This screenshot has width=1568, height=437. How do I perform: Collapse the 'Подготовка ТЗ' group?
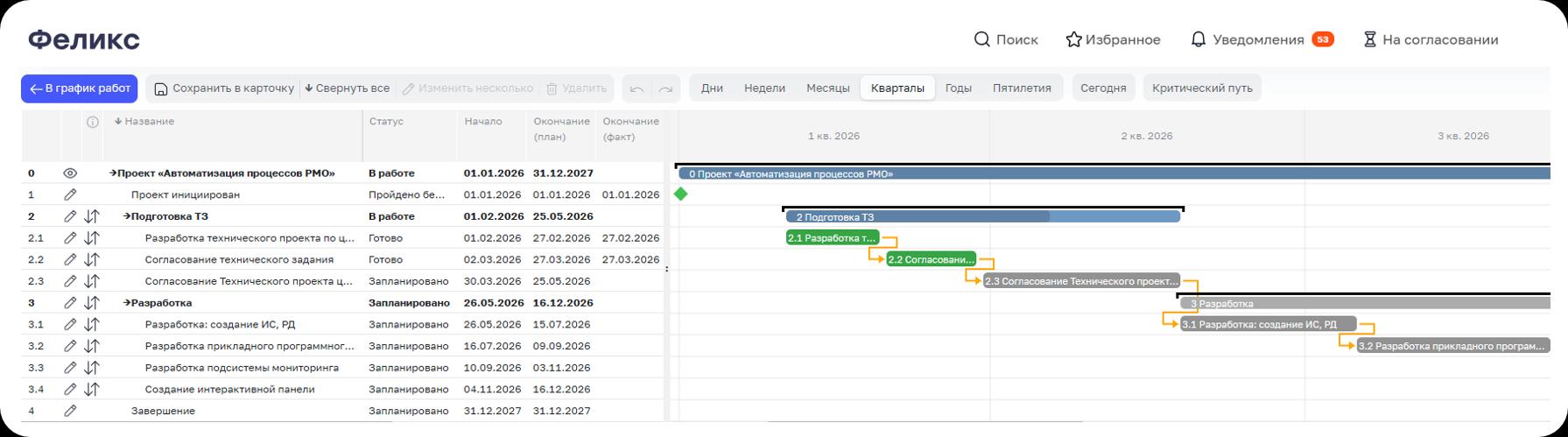127,216
